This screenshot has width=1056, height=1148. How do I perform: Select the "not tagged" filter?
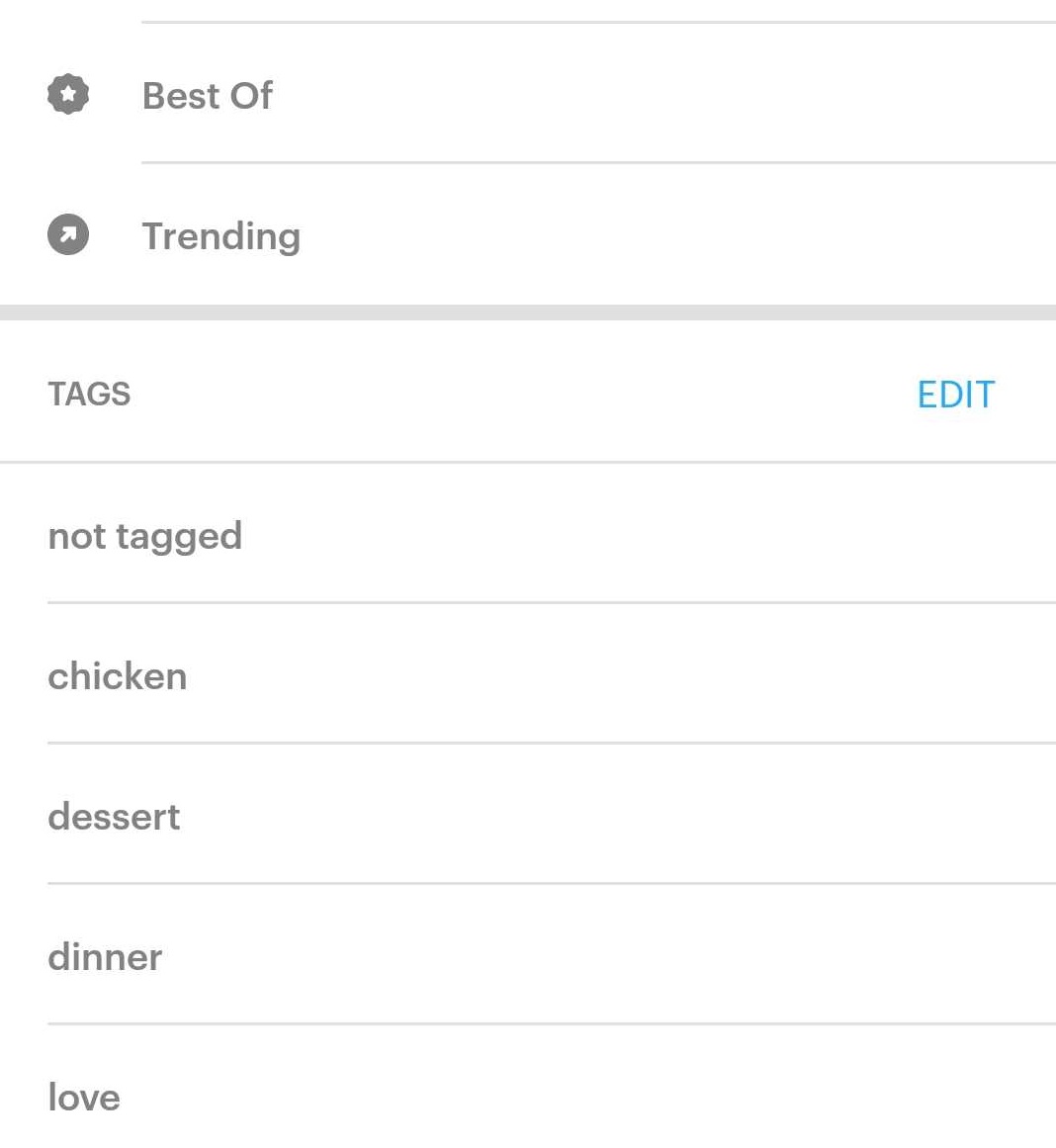(x=145, y=536)
